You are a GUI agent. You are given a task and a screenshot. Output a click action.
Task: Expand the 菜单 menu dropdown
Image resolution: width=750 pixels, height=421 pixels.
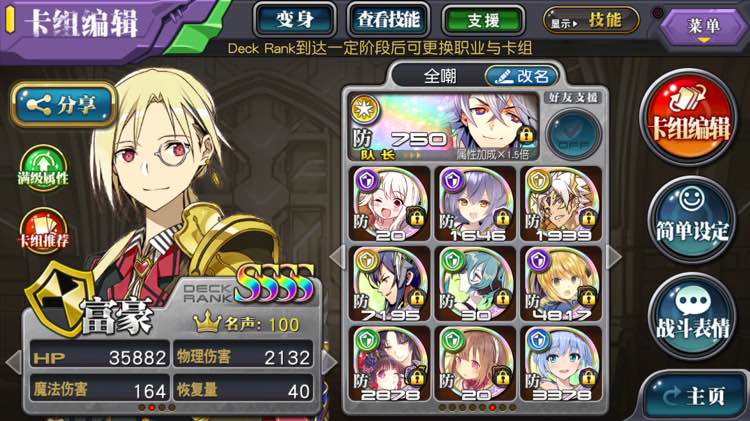click(703, 27)
